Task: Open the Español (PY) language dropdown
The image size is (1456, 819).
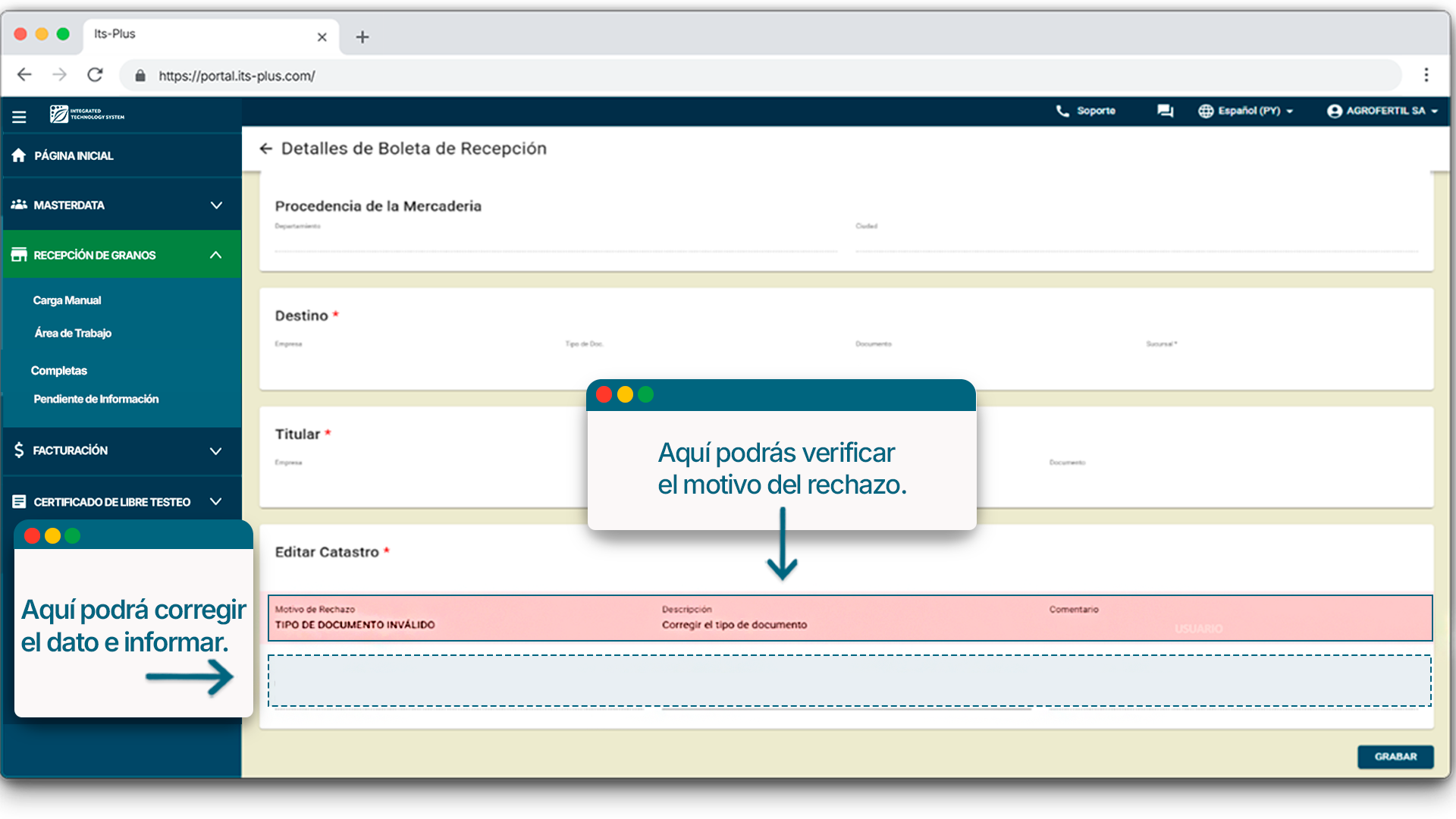Action: coord(1255,111)
